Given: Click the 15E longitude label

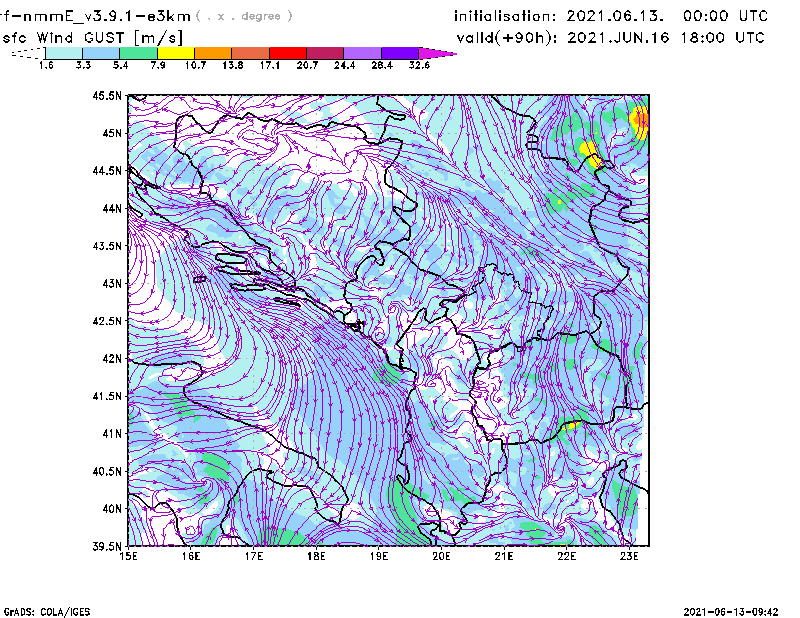Looking at the screenshot, I should [128, 556].
